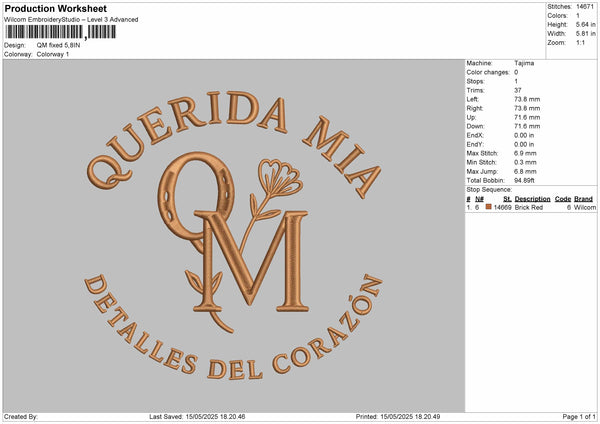
Task: Select the Min Stitch value 0.3 mm
Action: [525, 162]
